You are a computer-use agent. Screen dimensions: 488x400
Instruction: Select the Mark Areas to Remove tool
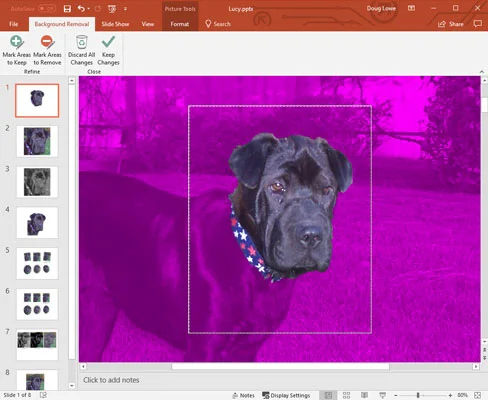click(x=47, y=50)
